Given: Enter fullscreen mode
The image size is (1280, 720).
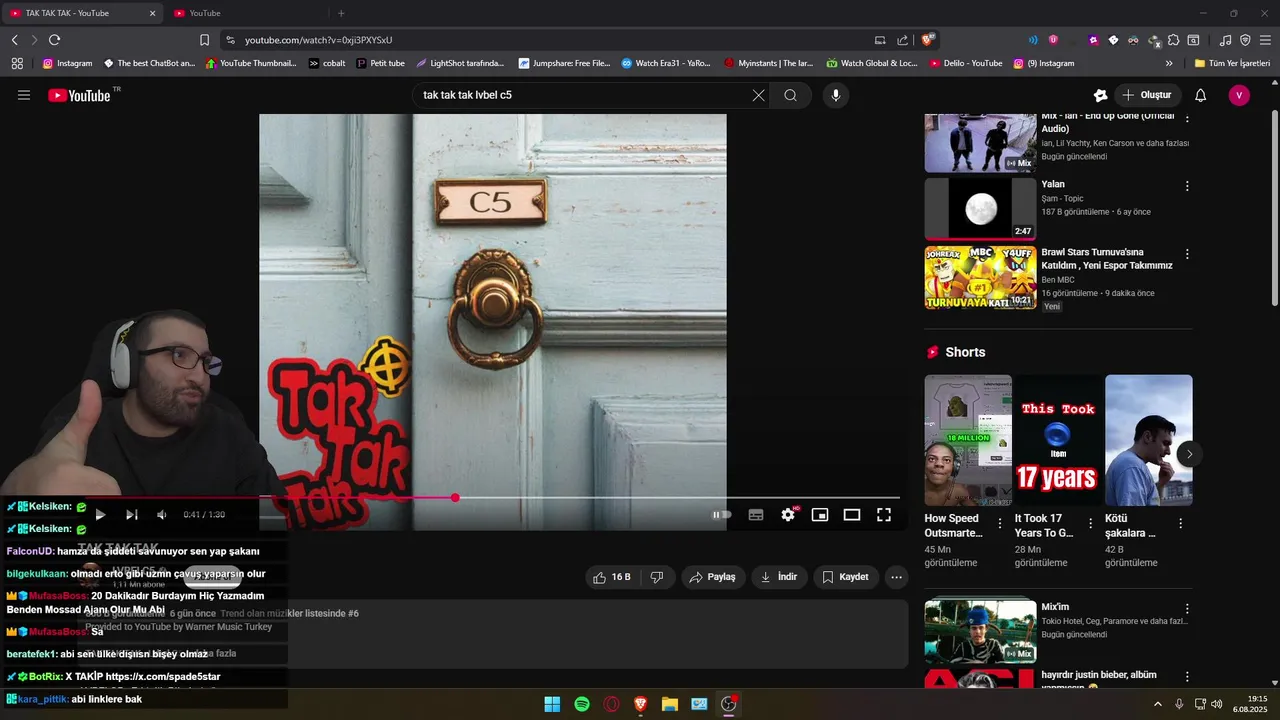Looking at the screenshot, I should [884, 515].
